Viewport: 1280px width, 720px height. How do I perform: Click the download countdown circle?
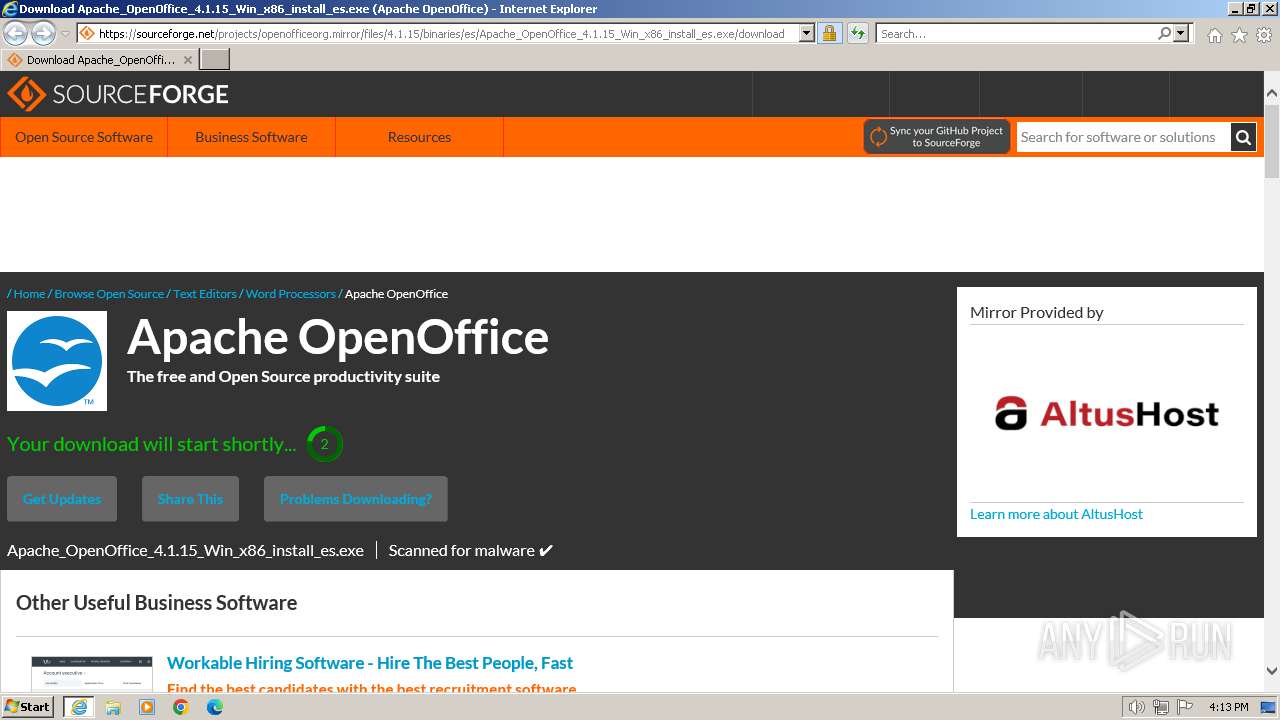[x=324, y=444]
